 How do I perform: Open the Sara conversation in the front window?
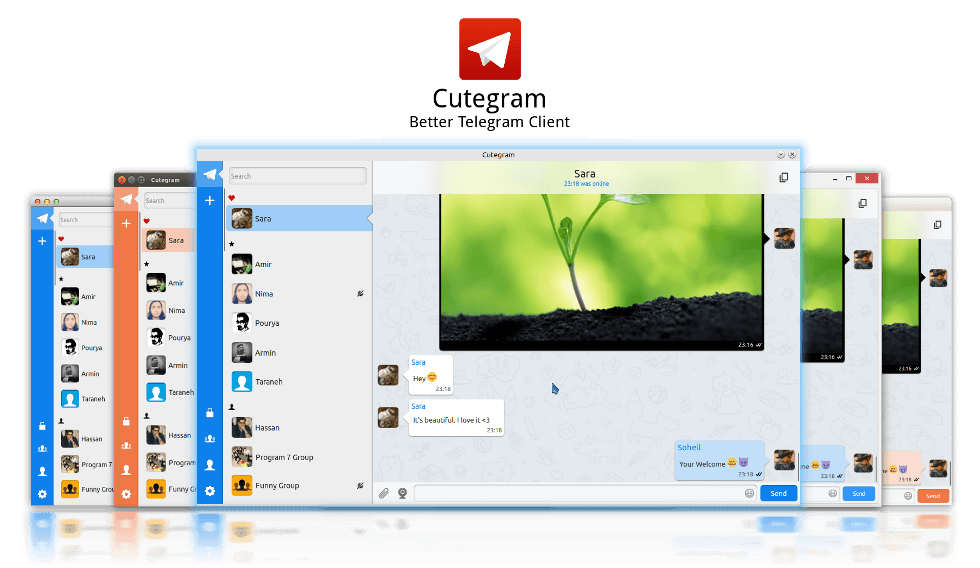click(x=299, y=219)
